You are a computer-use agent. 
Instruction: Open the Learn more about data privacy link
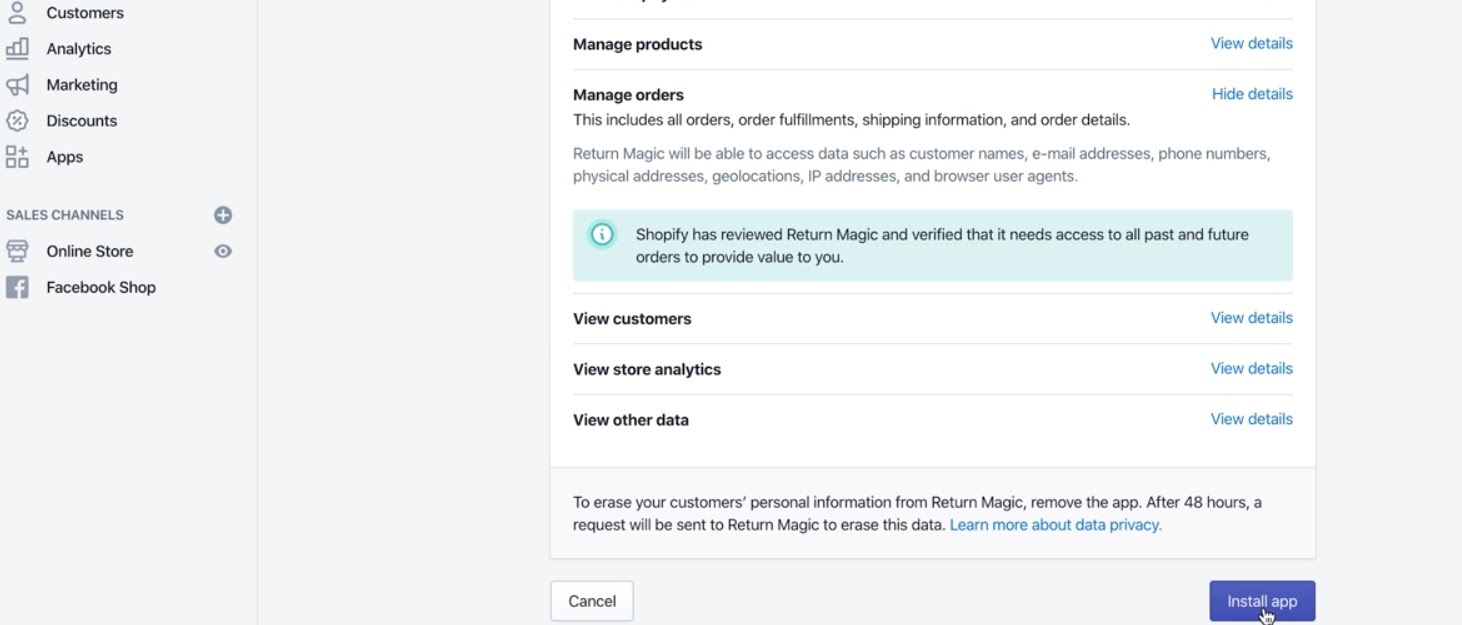1055,525
